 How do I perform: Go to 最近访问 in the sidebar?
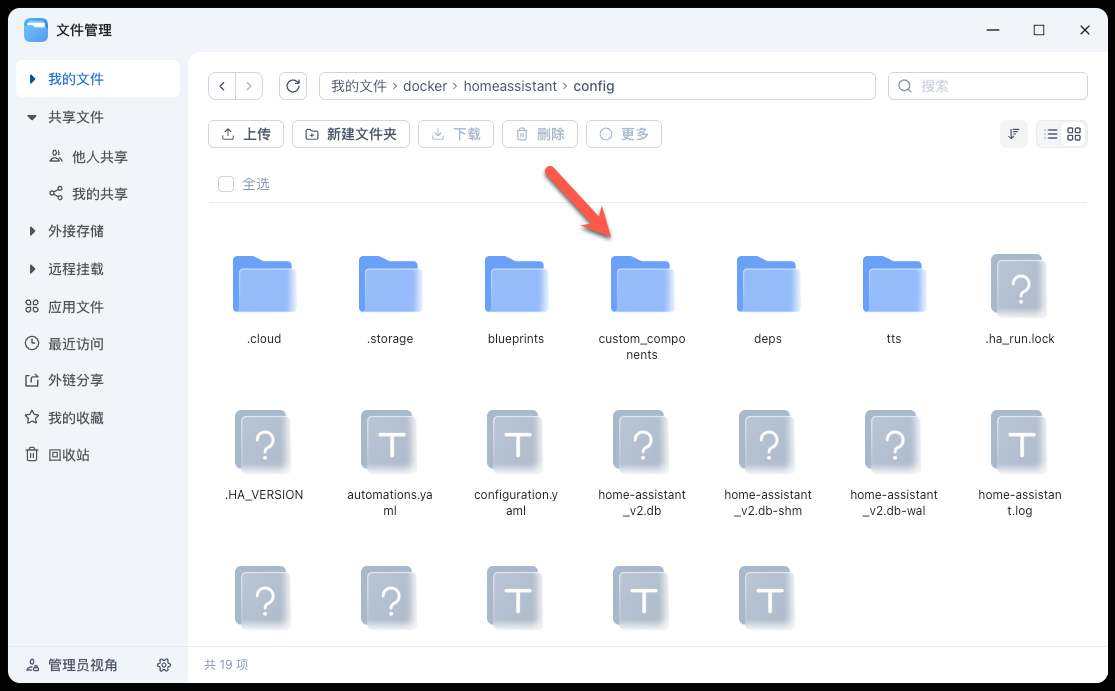[66, 343]
